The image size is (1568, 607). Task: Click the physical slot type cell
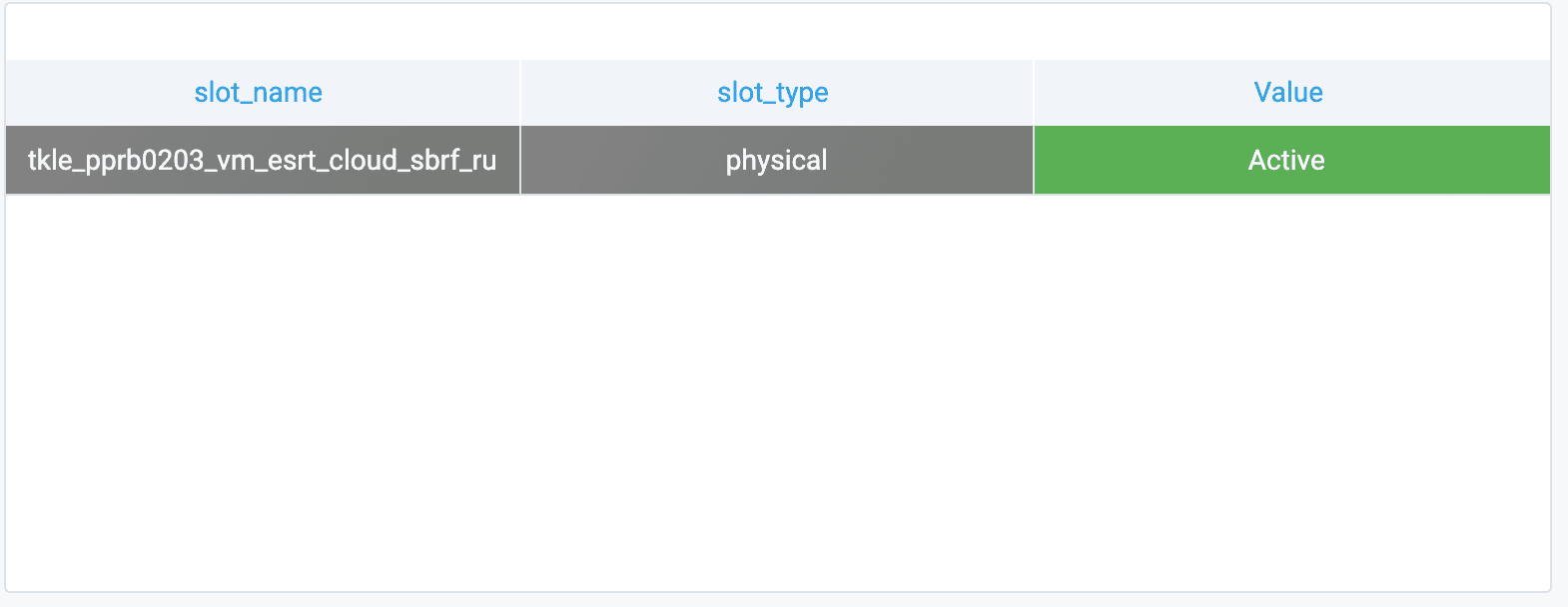pos(776,161)
